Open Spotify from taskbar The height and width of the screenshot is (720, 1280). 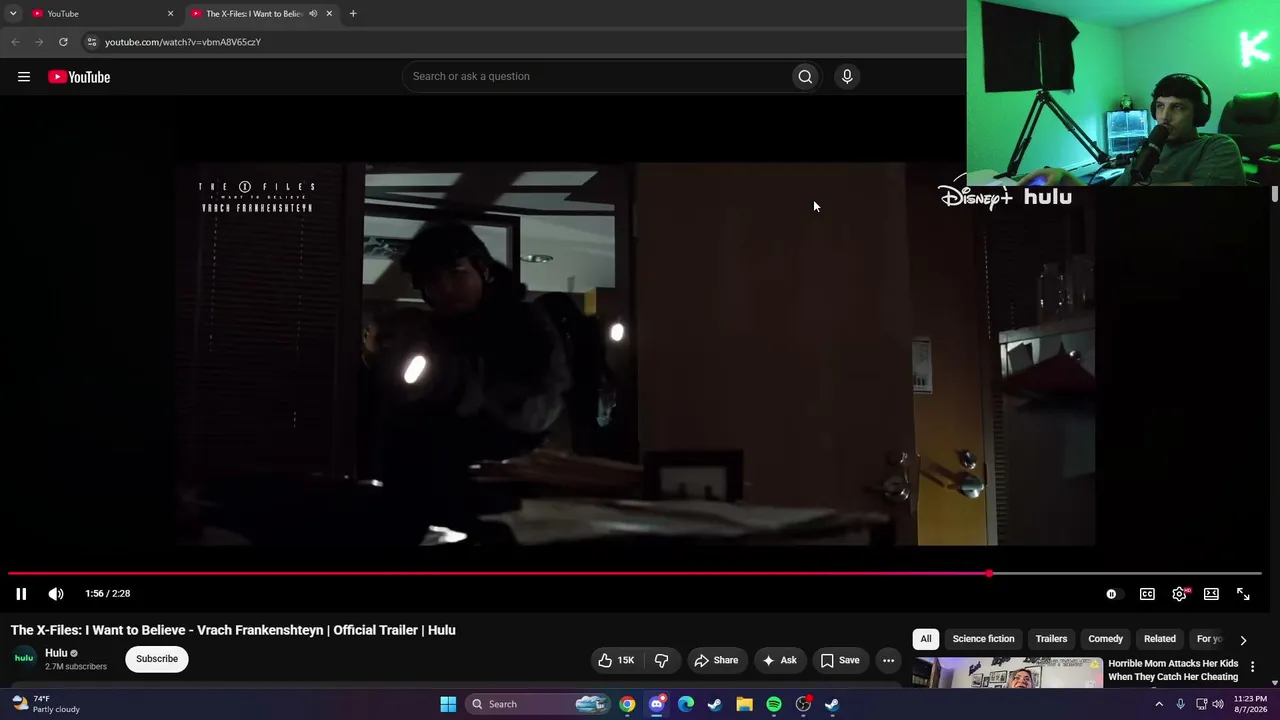[774, 704]
